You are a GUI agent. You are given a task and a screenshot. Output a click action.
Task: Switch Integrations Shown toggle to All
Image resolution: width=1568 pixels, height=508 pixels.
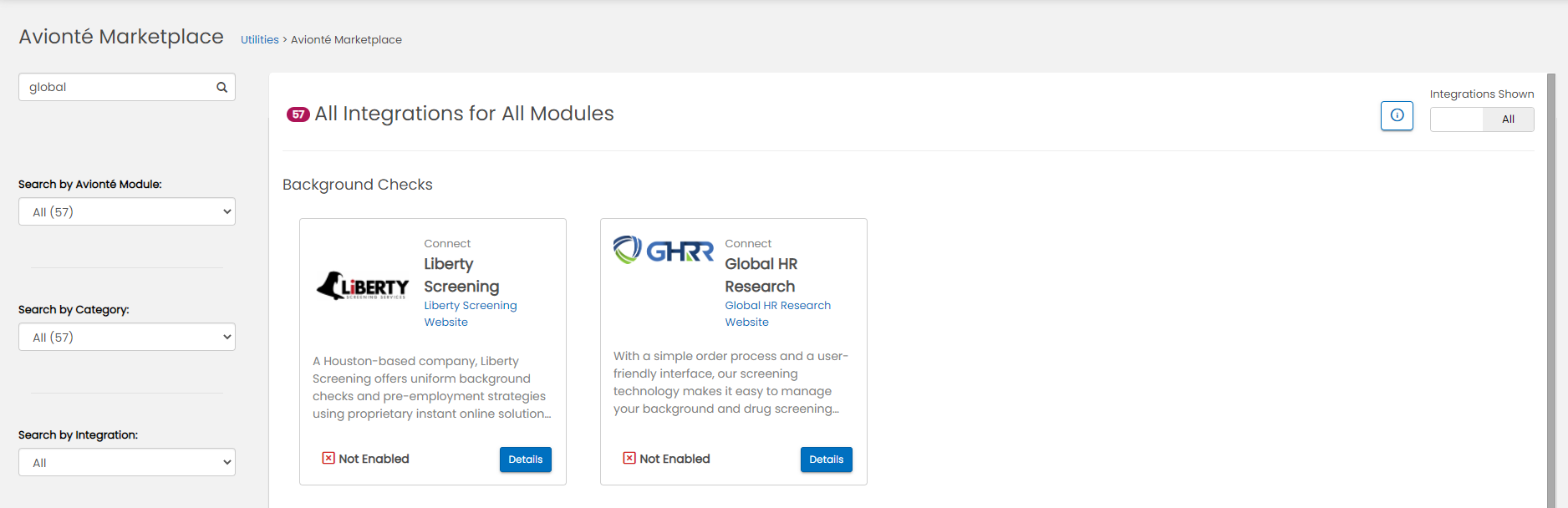click(1508, 119)
